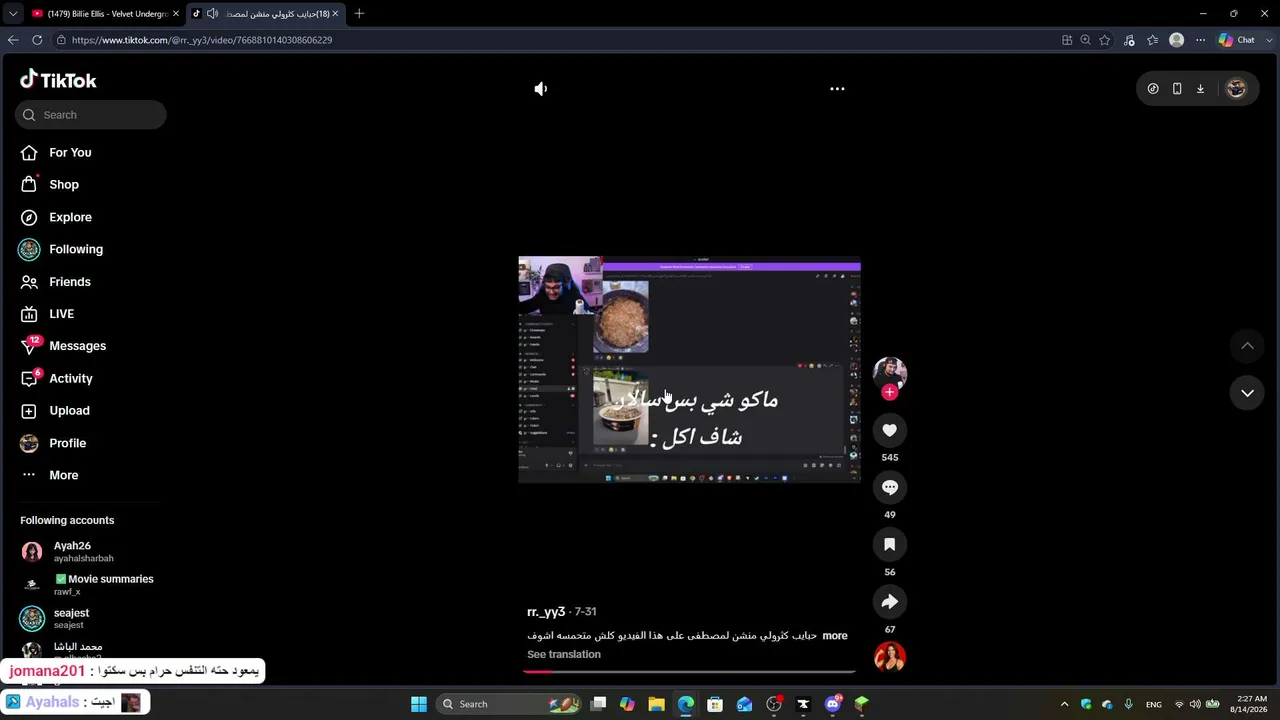1280x720 pixels.
Task: Like the video with the heart icon
Action: coord(890,430)
